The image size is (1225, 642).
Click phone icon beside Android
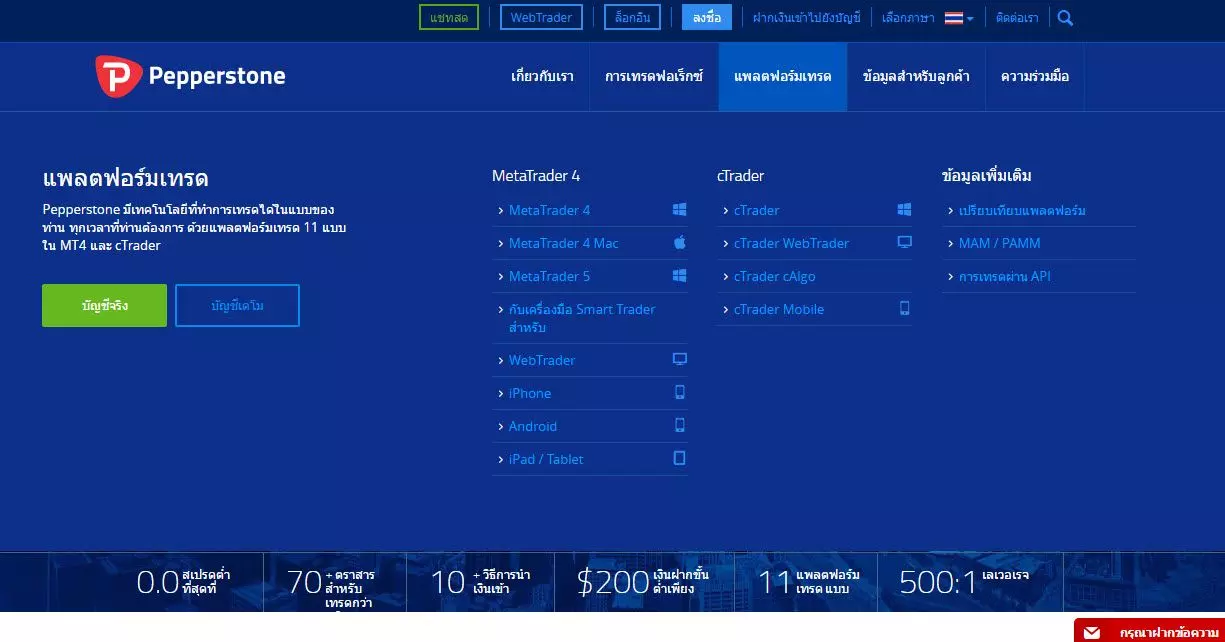click(680, 425)
